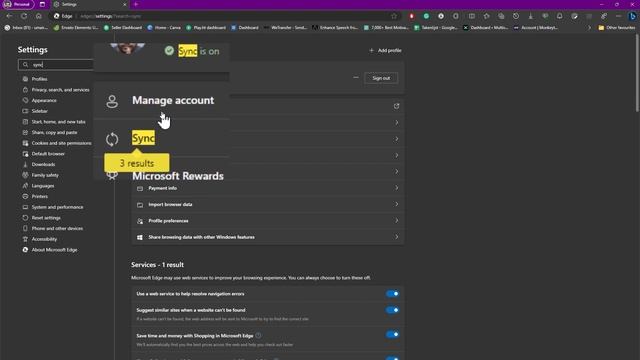Go back with the back arrow

(x=9, y=16)
